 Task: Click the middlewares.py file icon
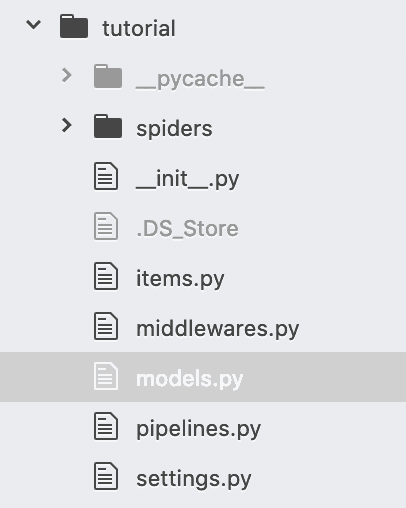point(106,326)
